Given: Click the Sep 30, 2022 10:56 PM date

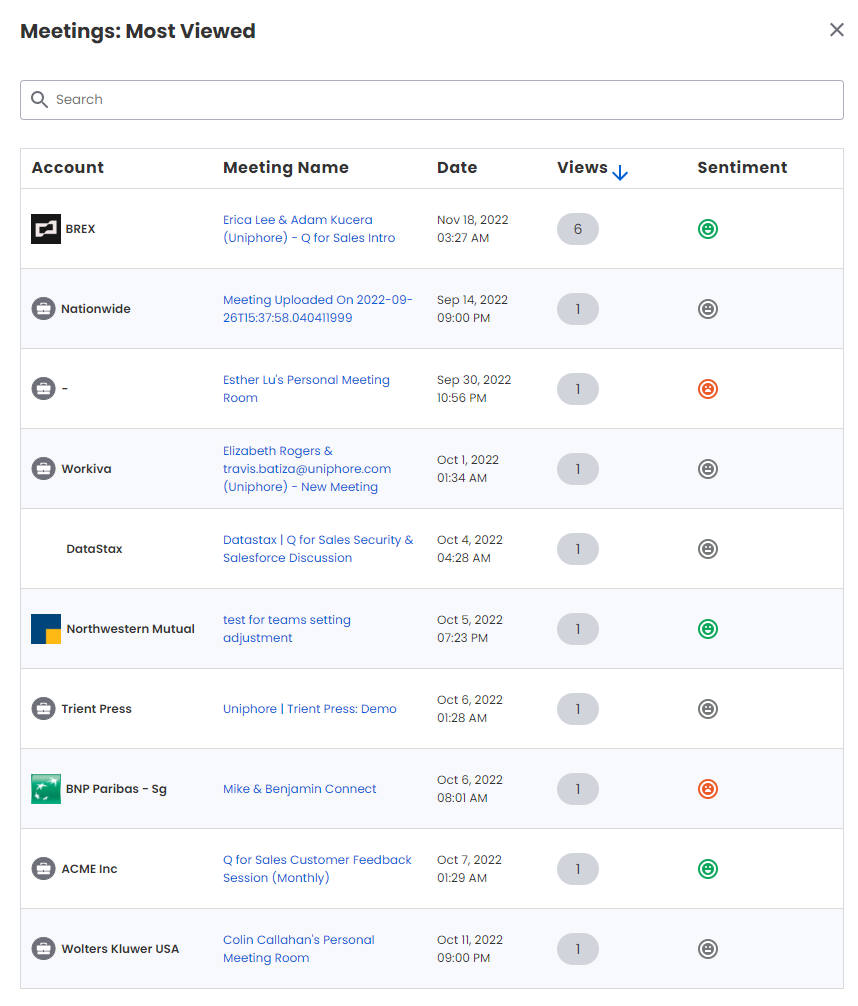Looking at the screenshot, I should pos(474,389).
